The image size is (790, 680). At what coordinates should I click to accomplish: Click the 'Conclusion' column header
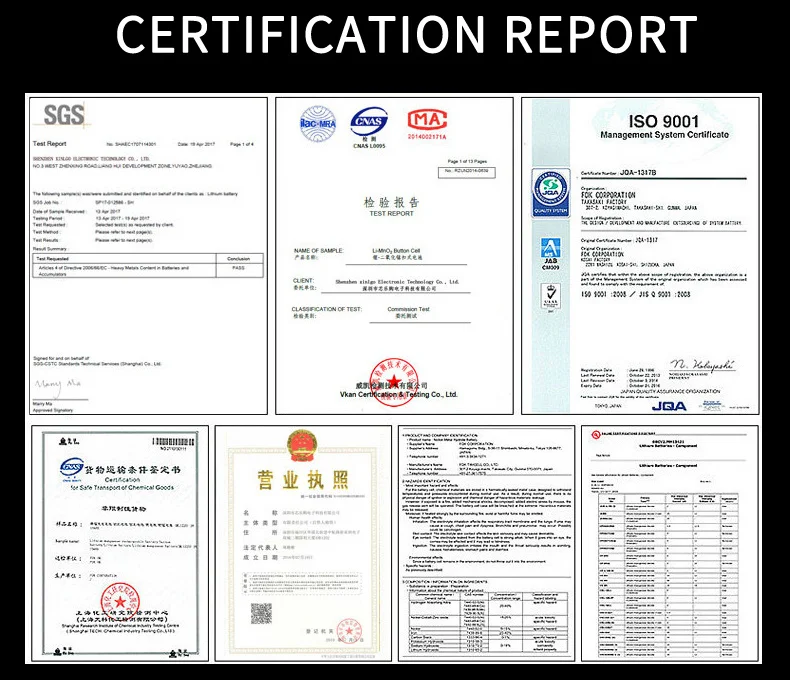pyautogui.click(x=238, y=259)
